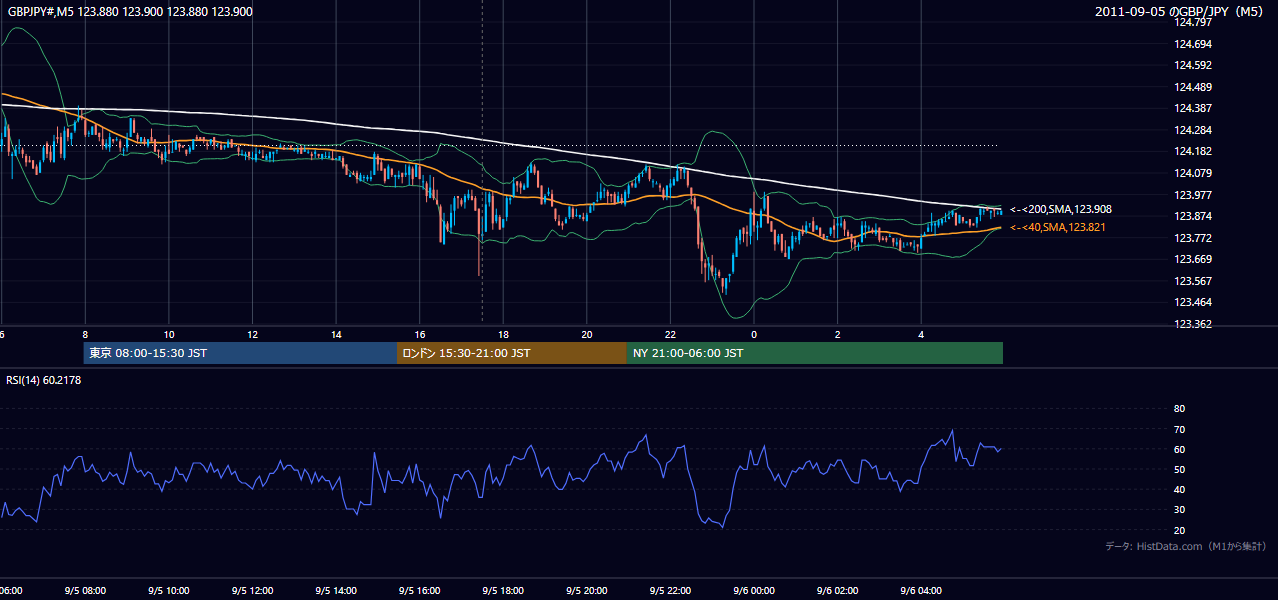Click price level 124.694 on the axis
The height and width of the screenshot is (600, 1278).
click(1193, 44)
